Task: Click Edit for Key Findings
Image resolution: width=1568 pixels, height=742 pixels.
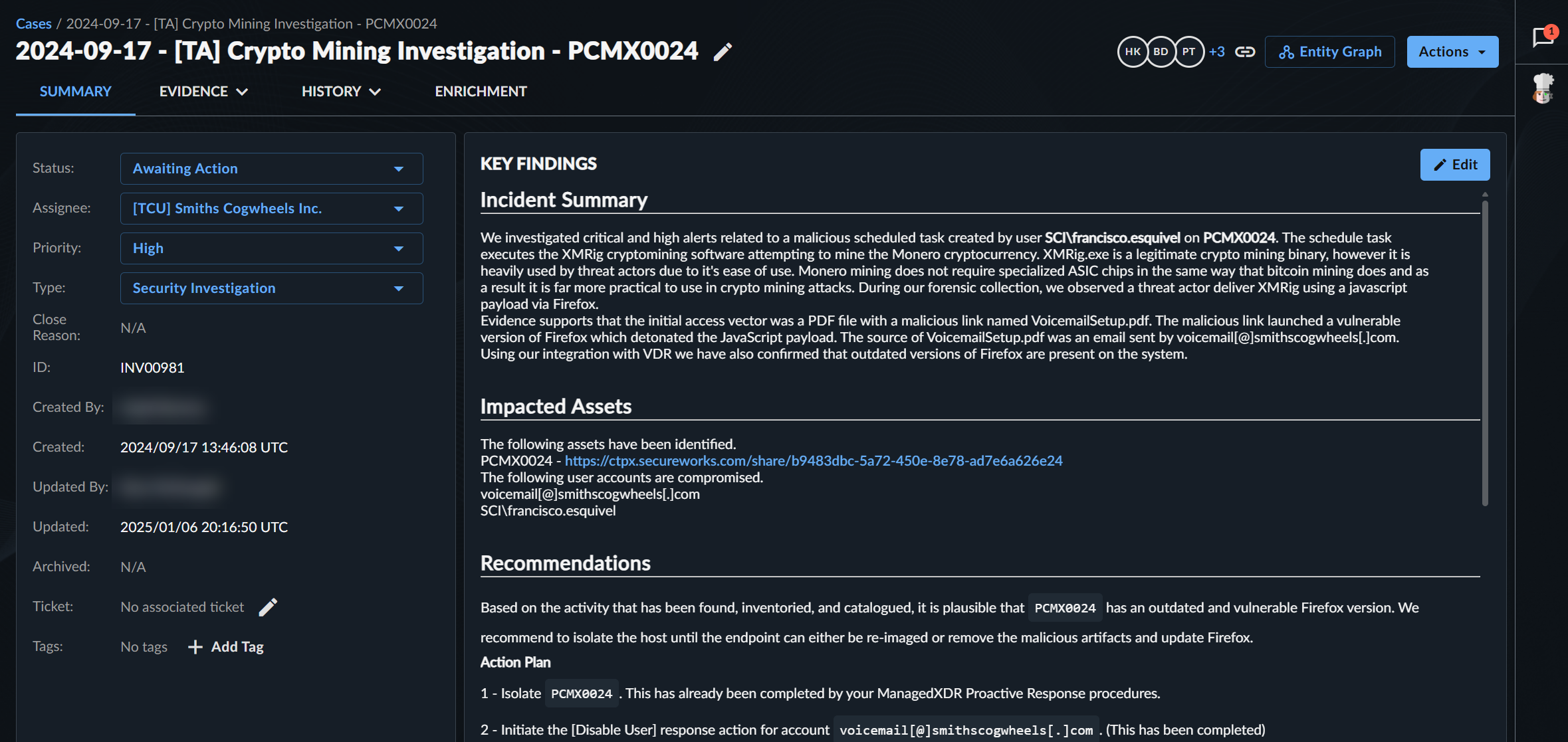Action: (1454, 165)
